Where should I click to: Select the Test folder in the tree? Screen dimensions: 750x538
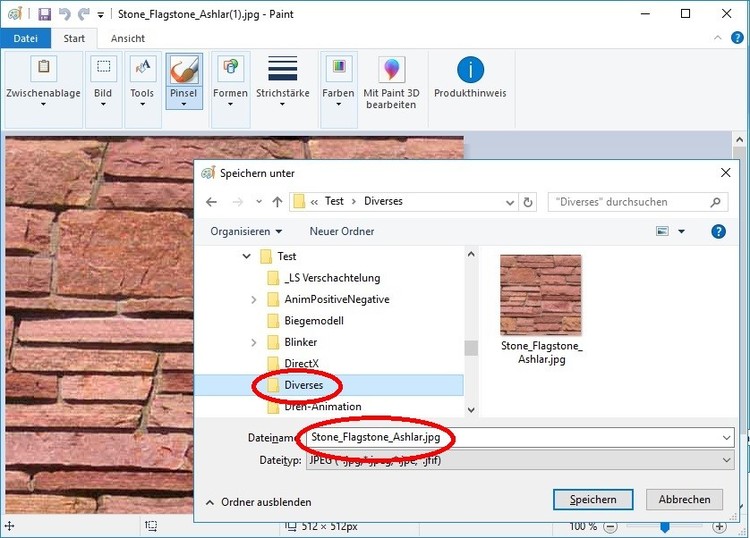pos(287,256)
